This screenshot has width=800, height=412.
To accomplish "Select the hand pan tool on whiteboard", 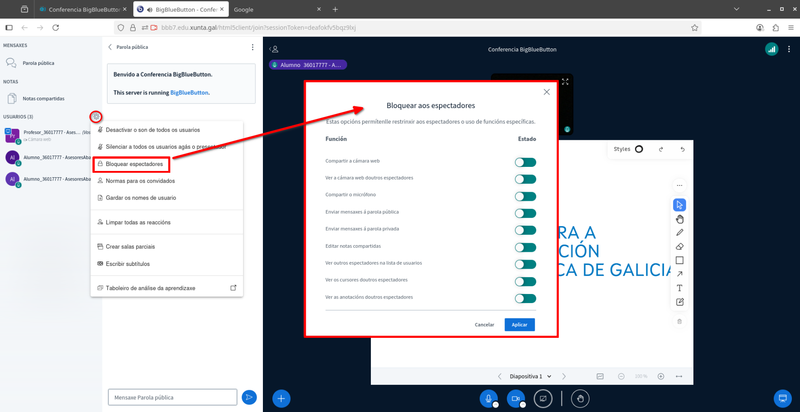I will point(680,219).
